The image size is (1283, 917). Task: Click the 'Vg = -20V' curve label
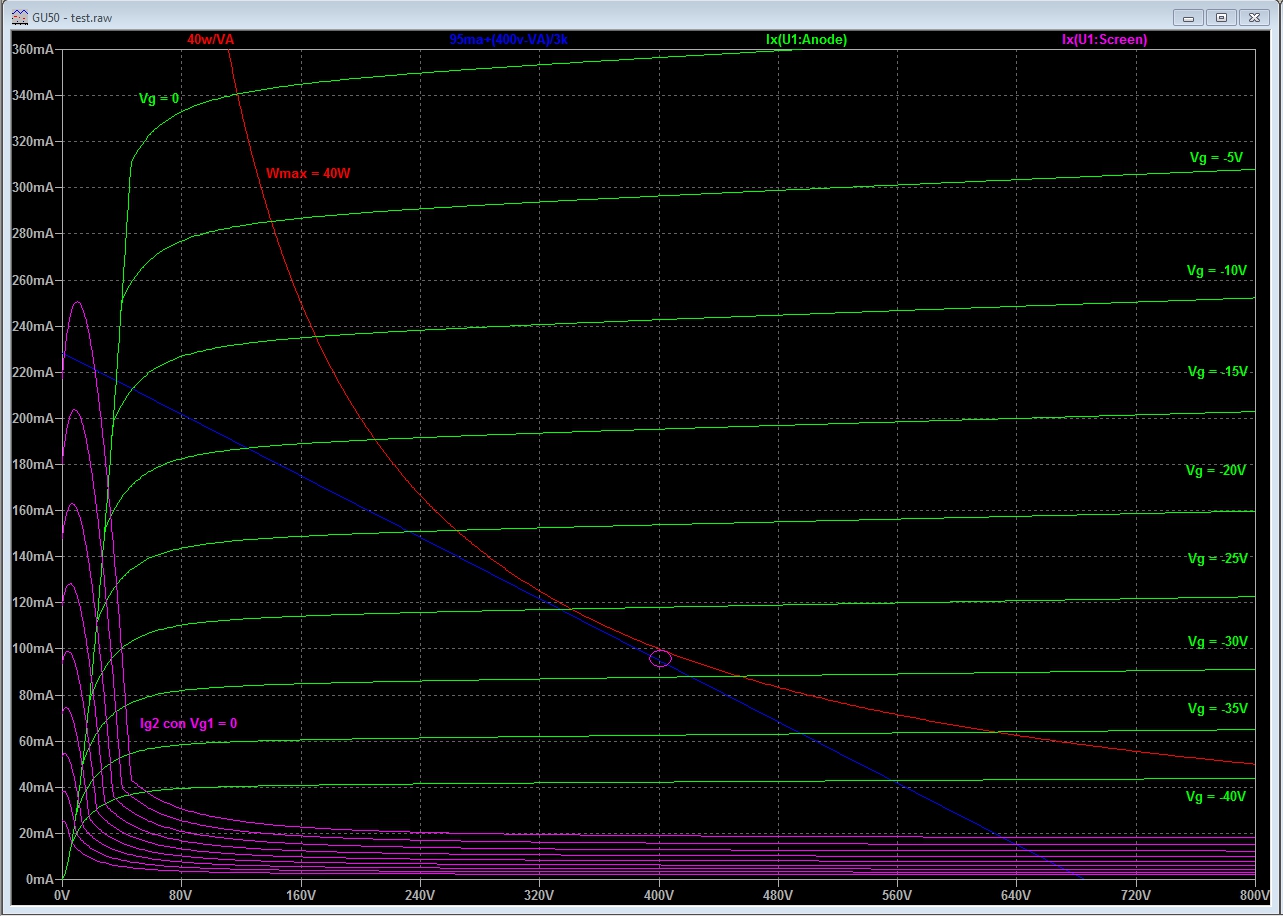click(x=1215, y=470)
